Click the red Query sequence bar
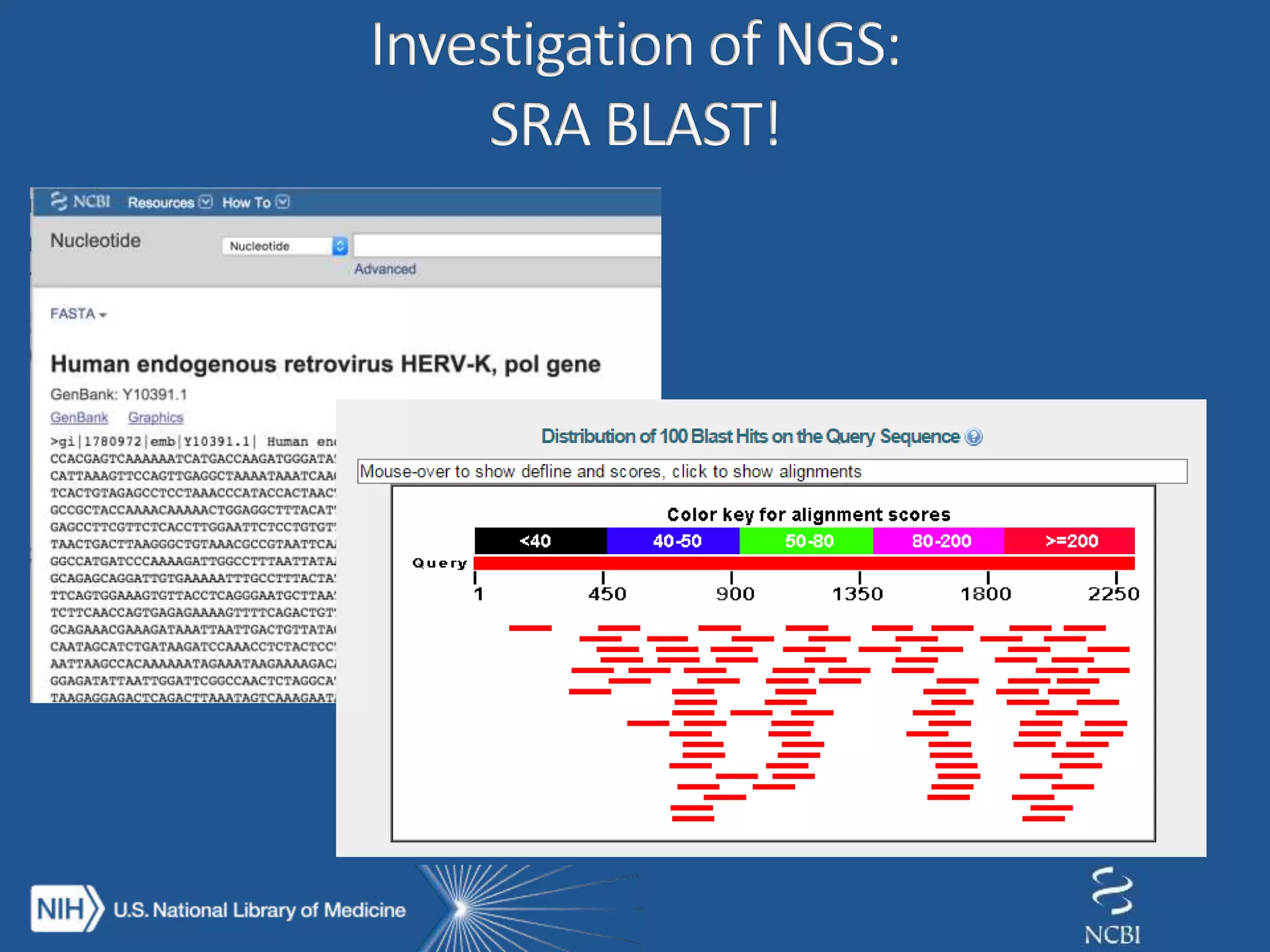Image resolution: width=1270 pixels, height=952 pixels. pos(804,563)
